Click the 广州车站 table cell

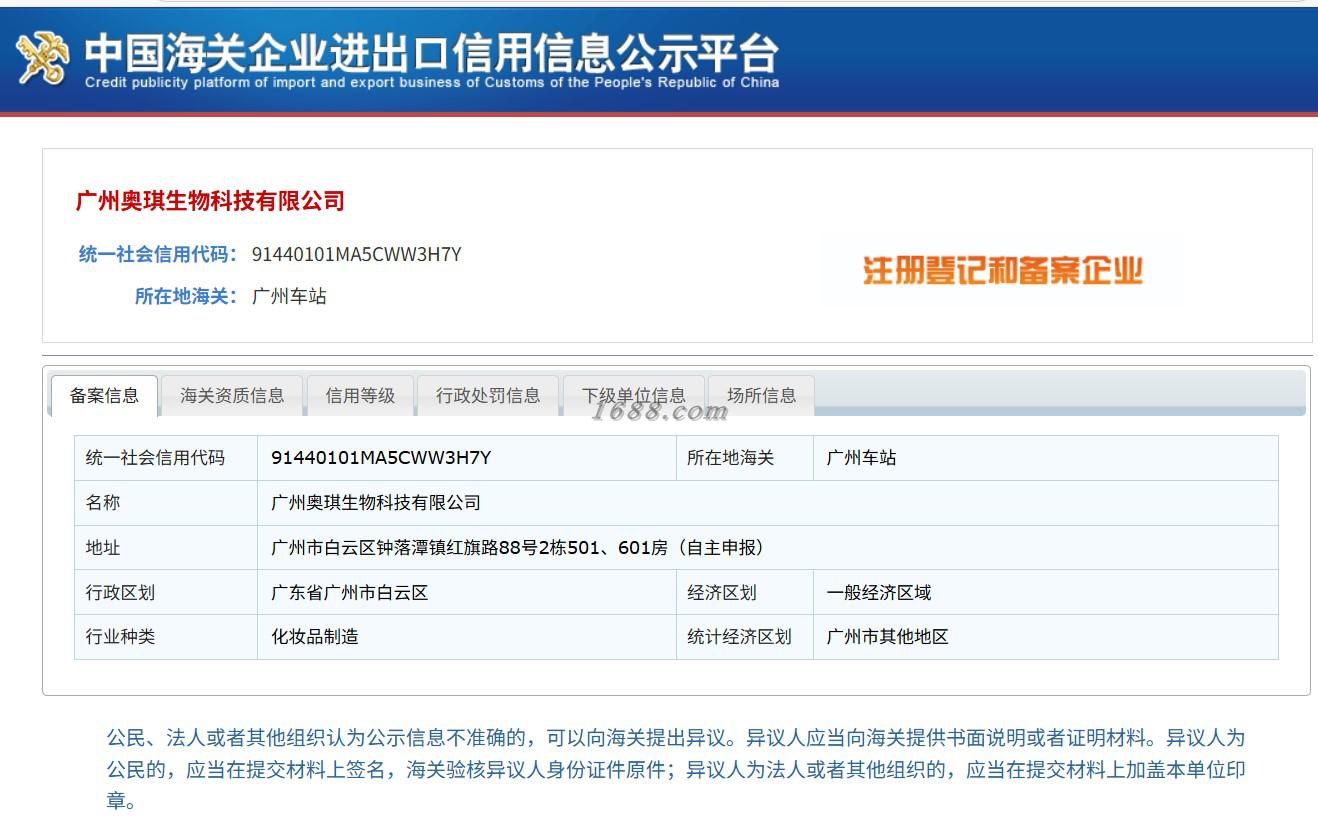point(1046,458)
